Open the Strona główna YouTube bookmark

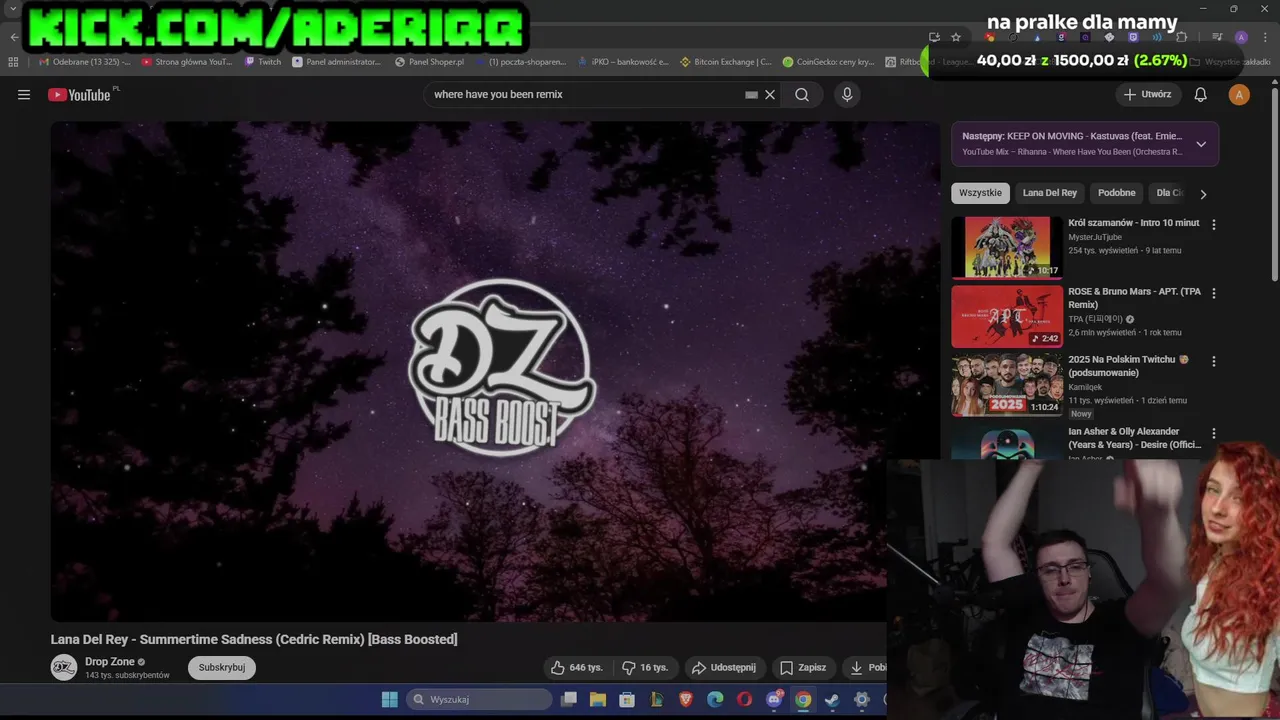(x=187, y=62)
